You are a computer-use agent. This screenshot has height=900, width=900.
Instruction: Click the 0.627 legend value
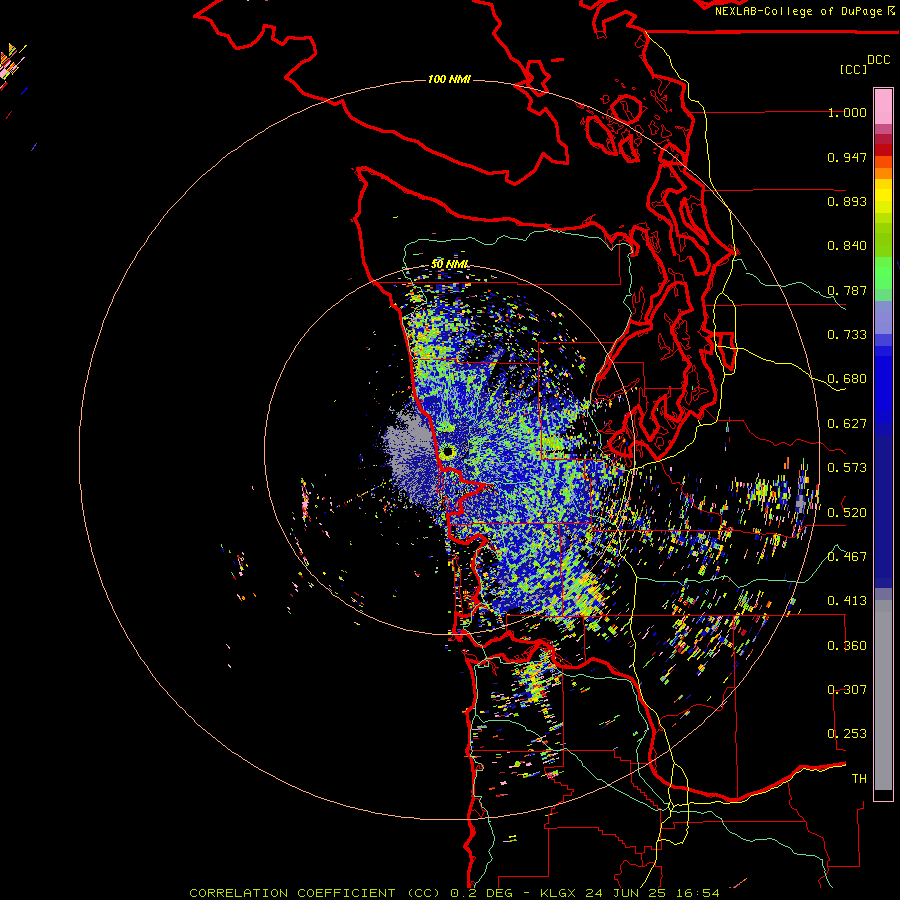tap(847, 424)
